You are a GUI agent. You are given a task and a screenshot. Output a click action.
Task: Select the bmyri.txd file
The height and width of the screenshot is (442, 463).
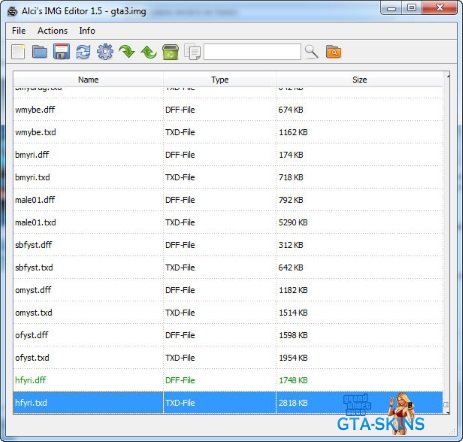[x=228, y=177]
